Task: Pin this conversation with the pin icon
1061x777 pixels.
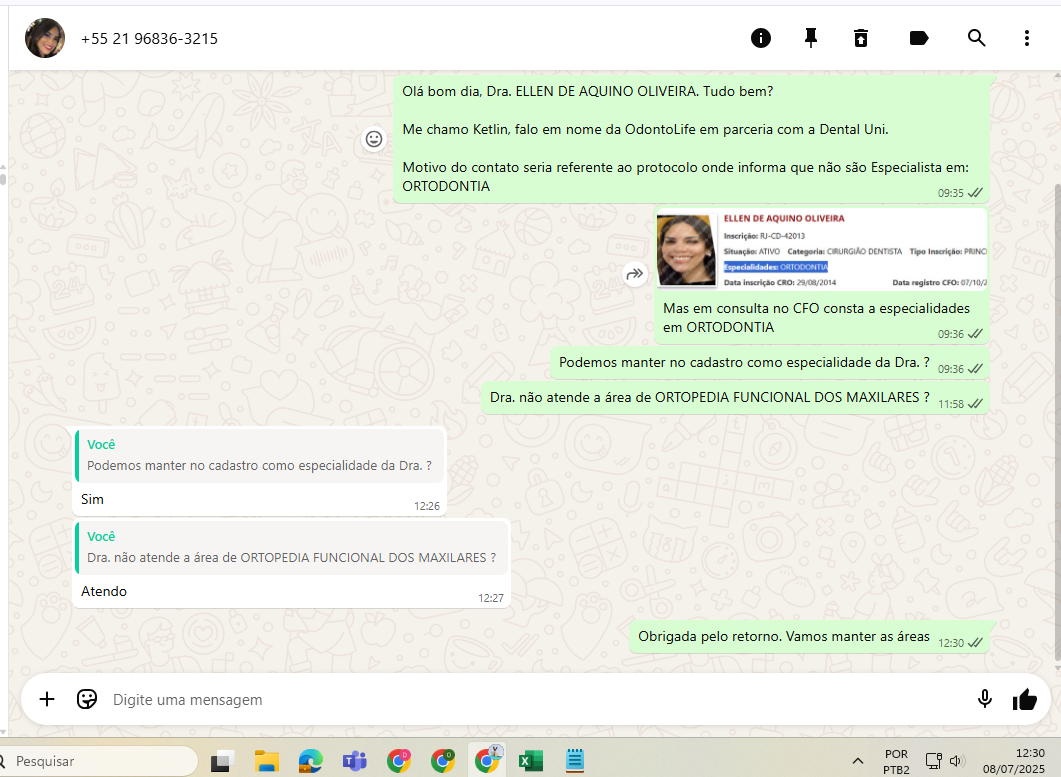Action: (x=811, y=38)
